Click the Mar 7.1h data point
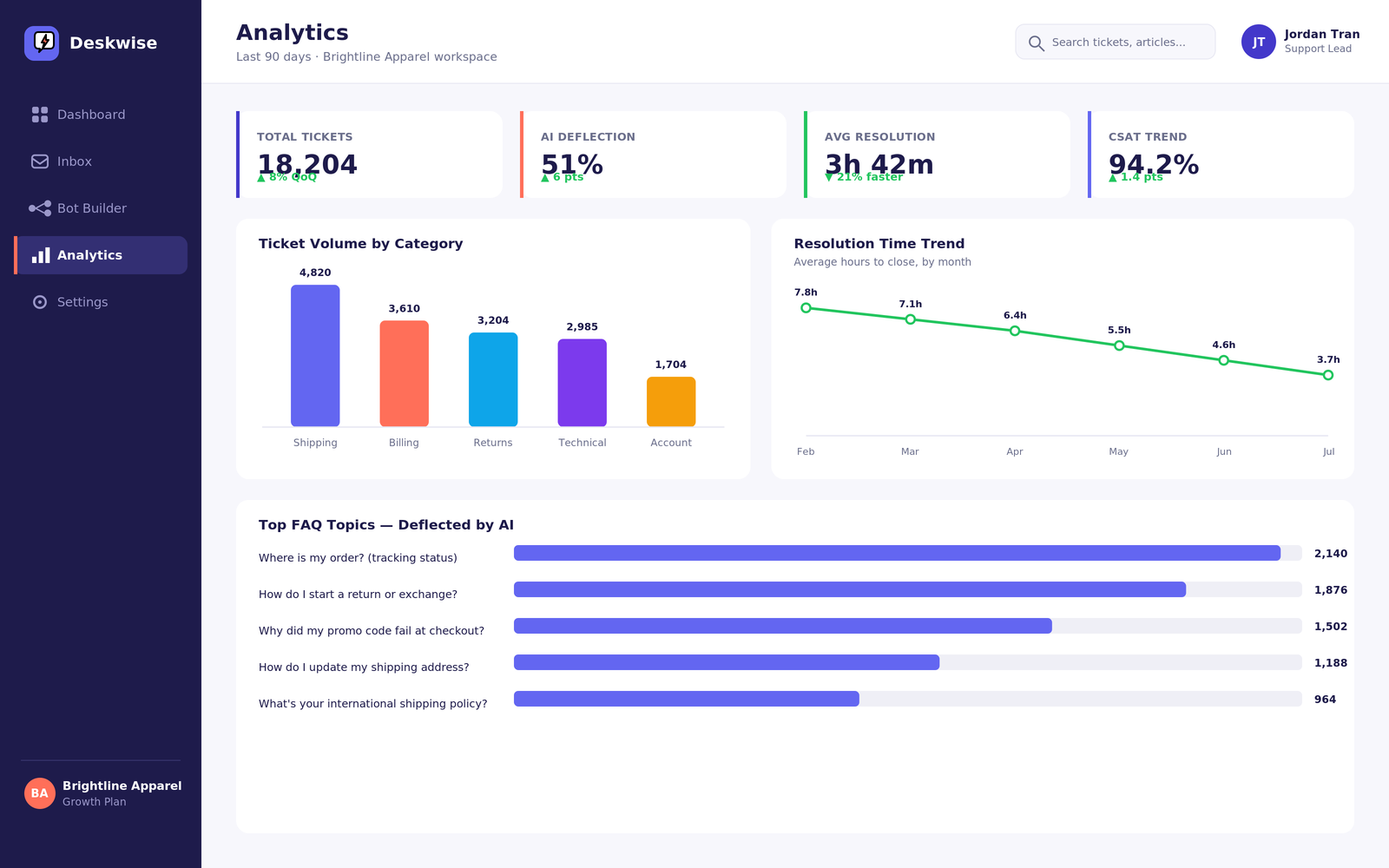 [911, 319]
